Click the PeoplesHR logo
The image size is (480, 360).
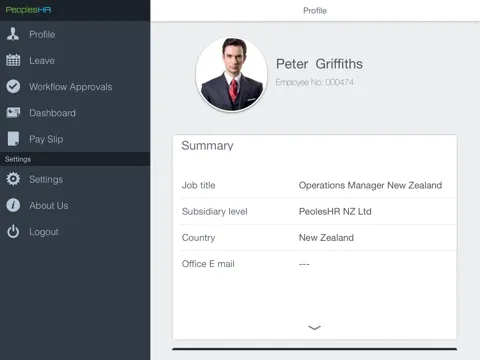pyautogui.click(x=28, y=10)
